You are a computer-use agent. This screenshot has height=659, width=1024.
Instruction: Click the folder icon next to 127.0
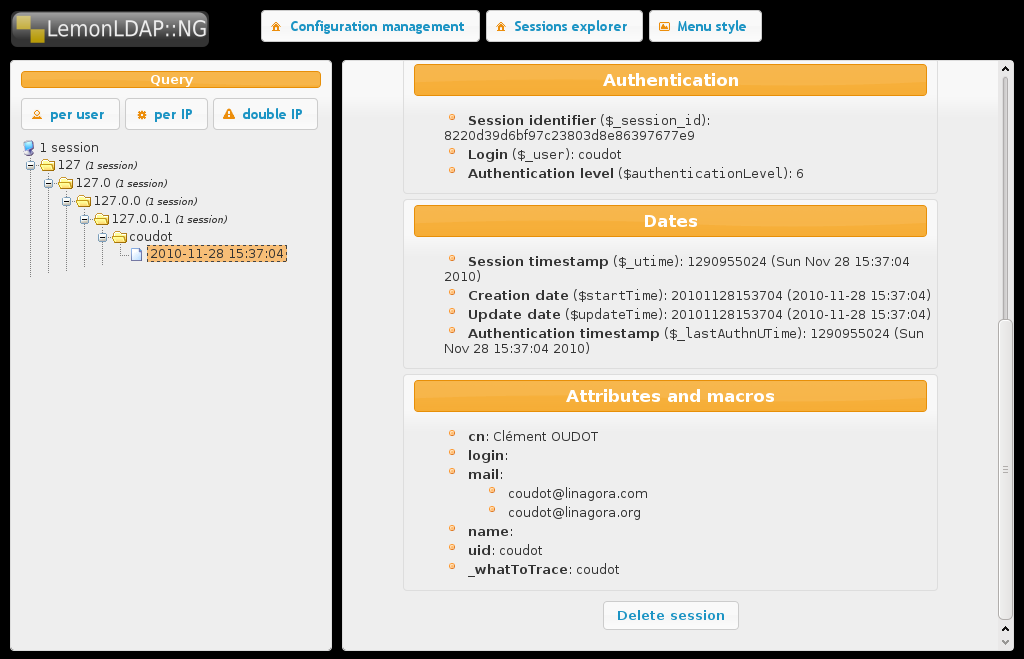65,183
